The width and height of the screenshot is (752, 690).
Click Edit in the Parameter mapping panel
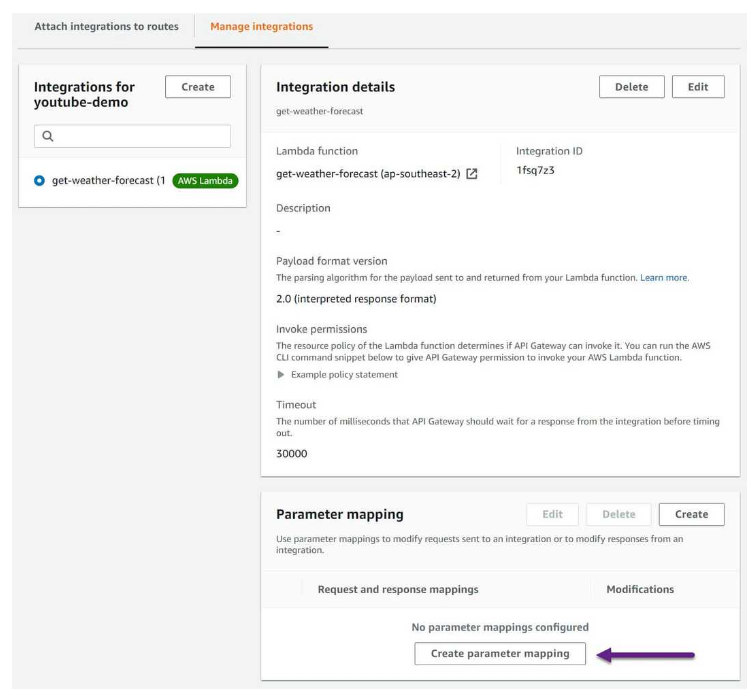[552, 515]
